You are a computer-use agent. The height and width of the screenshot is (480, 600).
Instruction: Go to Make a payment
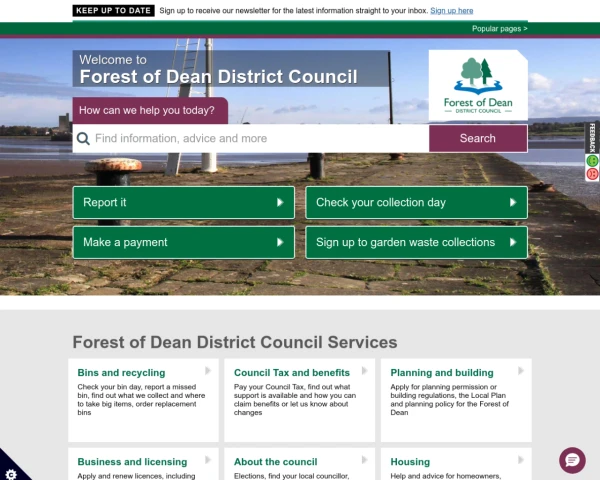tap(184, 242)
